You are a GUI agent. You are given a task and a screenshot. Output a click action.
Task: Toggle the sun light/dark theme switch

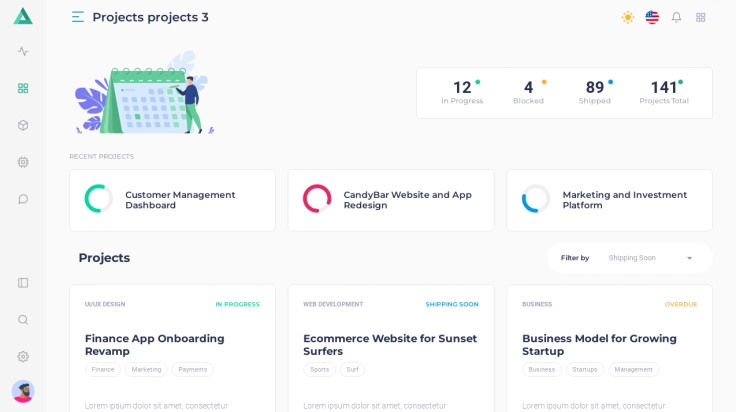[628, 17]
